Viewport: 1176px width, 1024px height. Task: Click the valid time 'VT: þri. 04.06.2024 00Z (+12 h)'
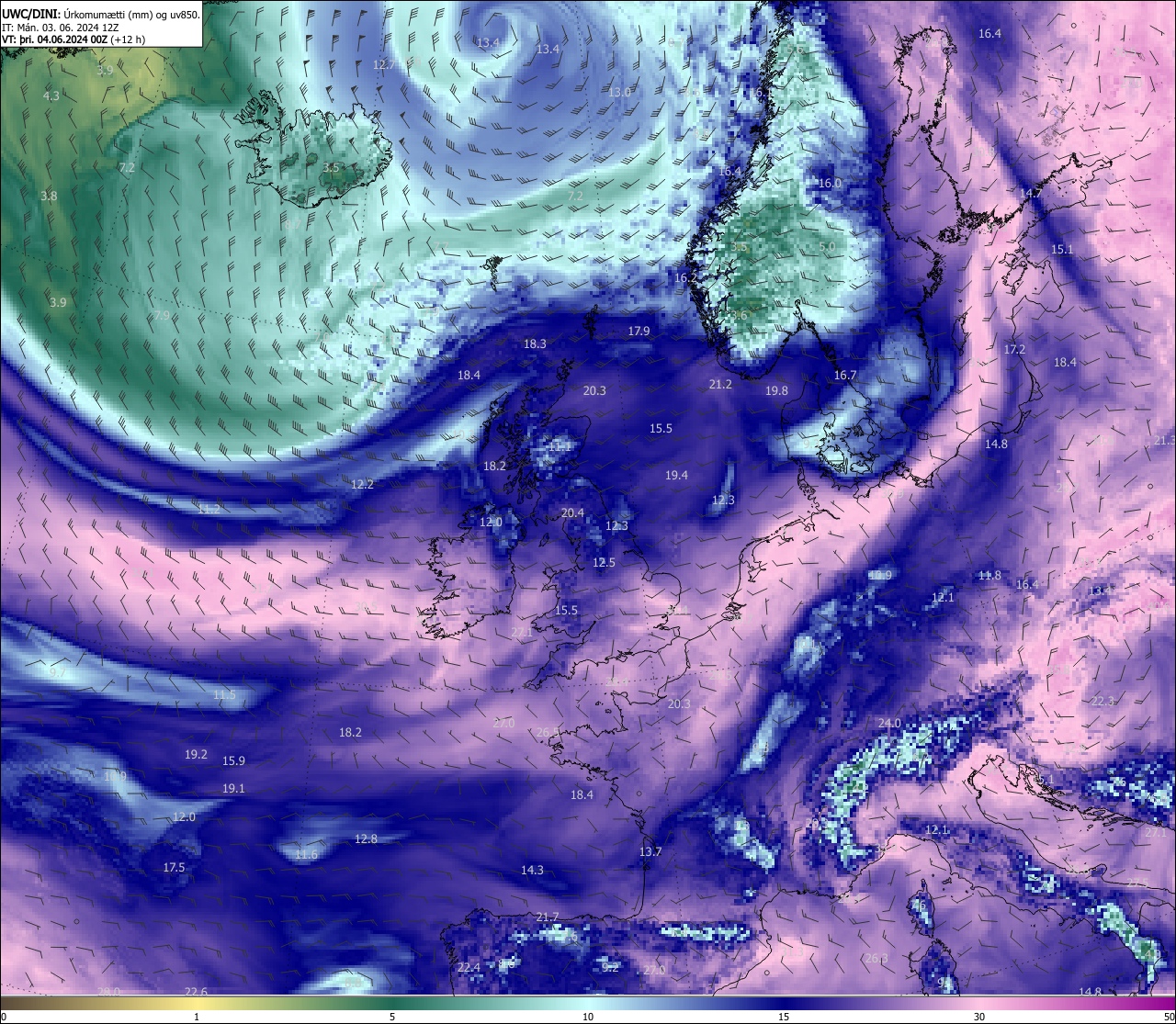pyautogui.click(x=74, y=39)
